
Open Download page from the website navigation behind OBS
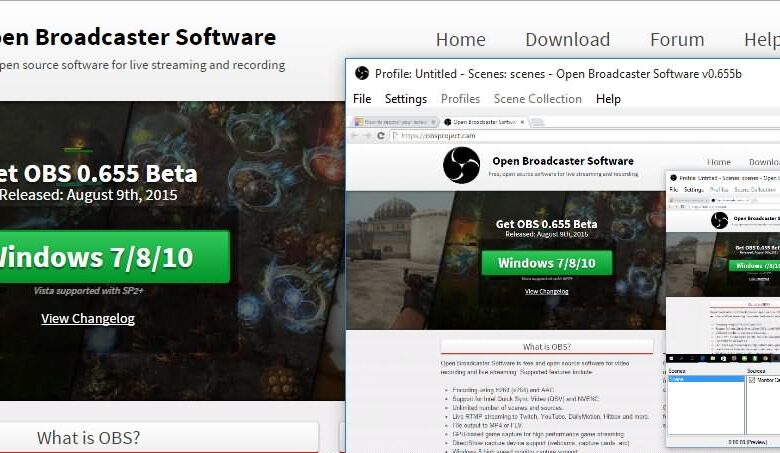[x=568, y=40]
